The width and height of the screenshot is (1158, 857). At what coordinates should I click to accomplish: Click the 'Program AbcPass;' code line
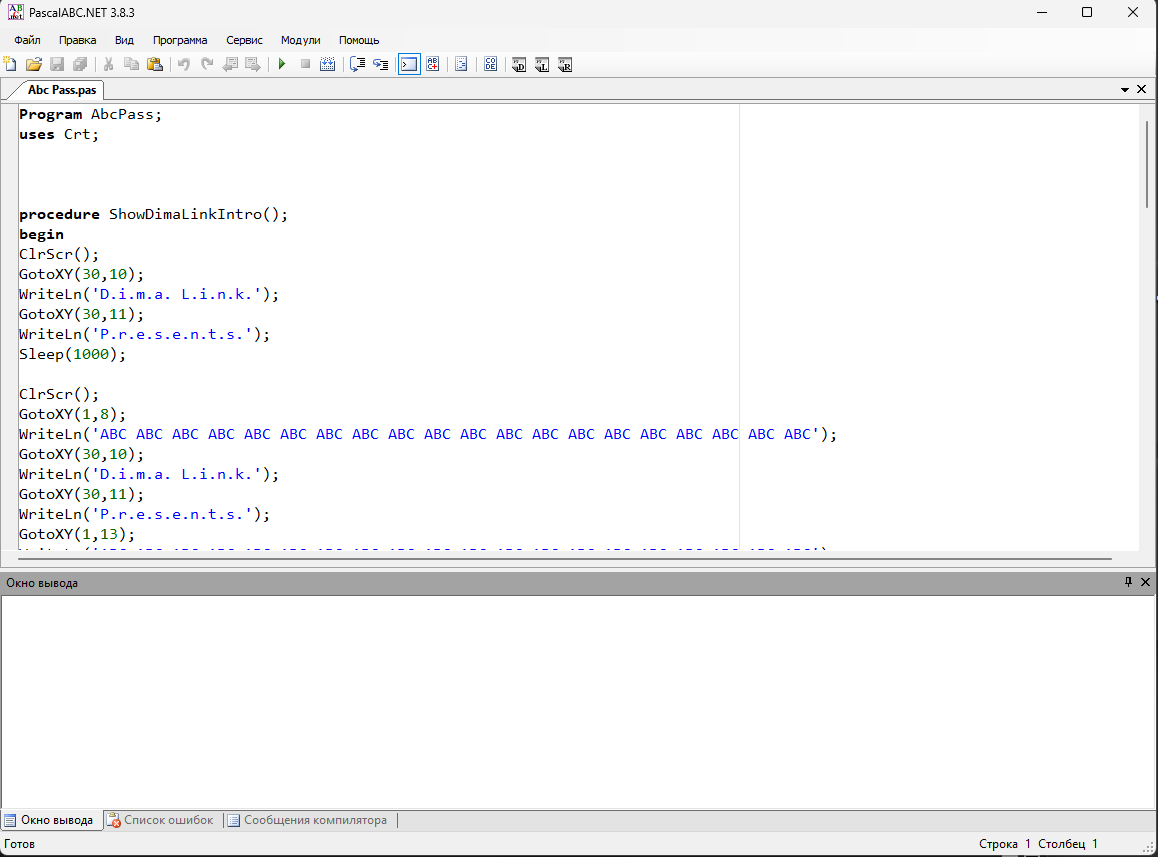(x=90, y=115)
